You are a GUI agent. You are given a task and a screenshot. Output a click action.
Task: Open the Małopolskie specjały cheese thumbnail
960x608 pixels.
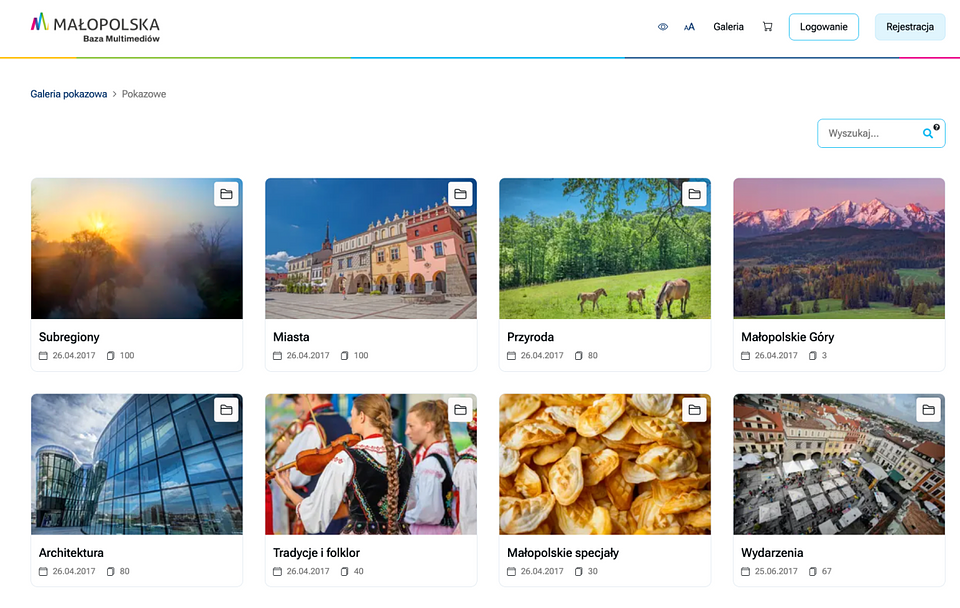[x=605, y=464]
